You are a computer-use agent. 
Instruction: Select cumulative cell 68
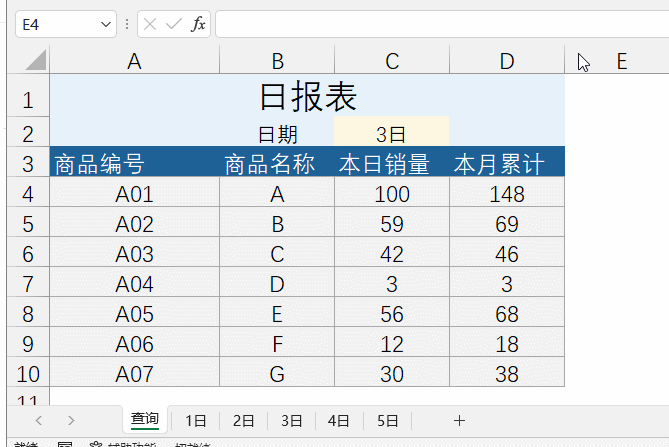(x=507, y=312)
